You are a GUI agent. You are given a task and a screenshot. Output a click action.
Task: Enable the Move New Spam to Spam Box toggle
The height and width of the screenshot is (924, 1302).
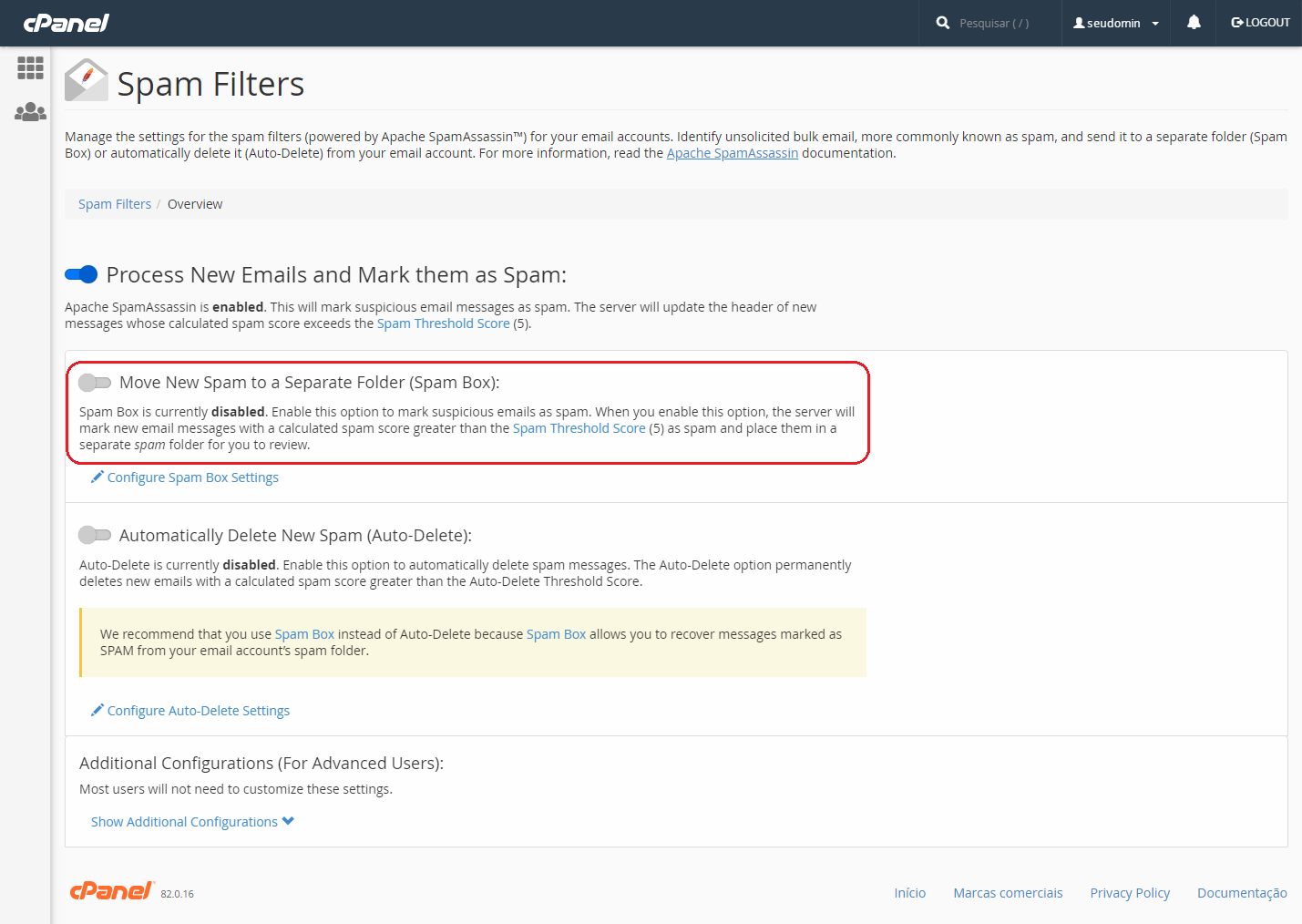point(95,382)
